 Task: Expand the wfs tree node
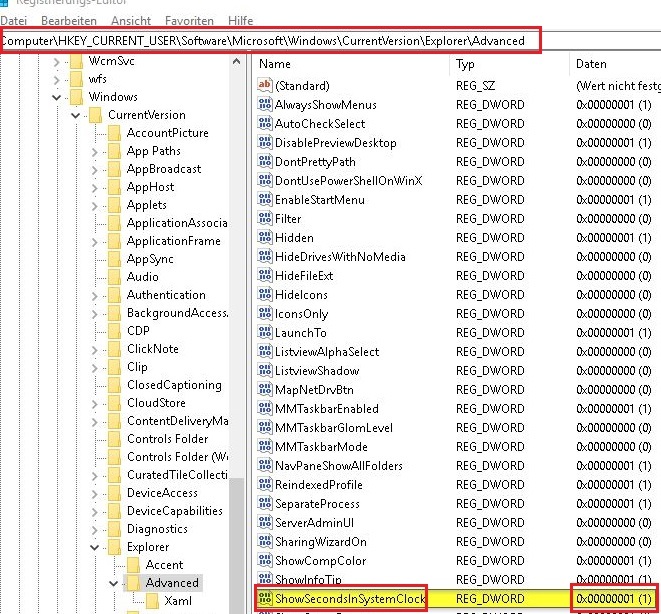pyautogui.click(x=56, y=80)
